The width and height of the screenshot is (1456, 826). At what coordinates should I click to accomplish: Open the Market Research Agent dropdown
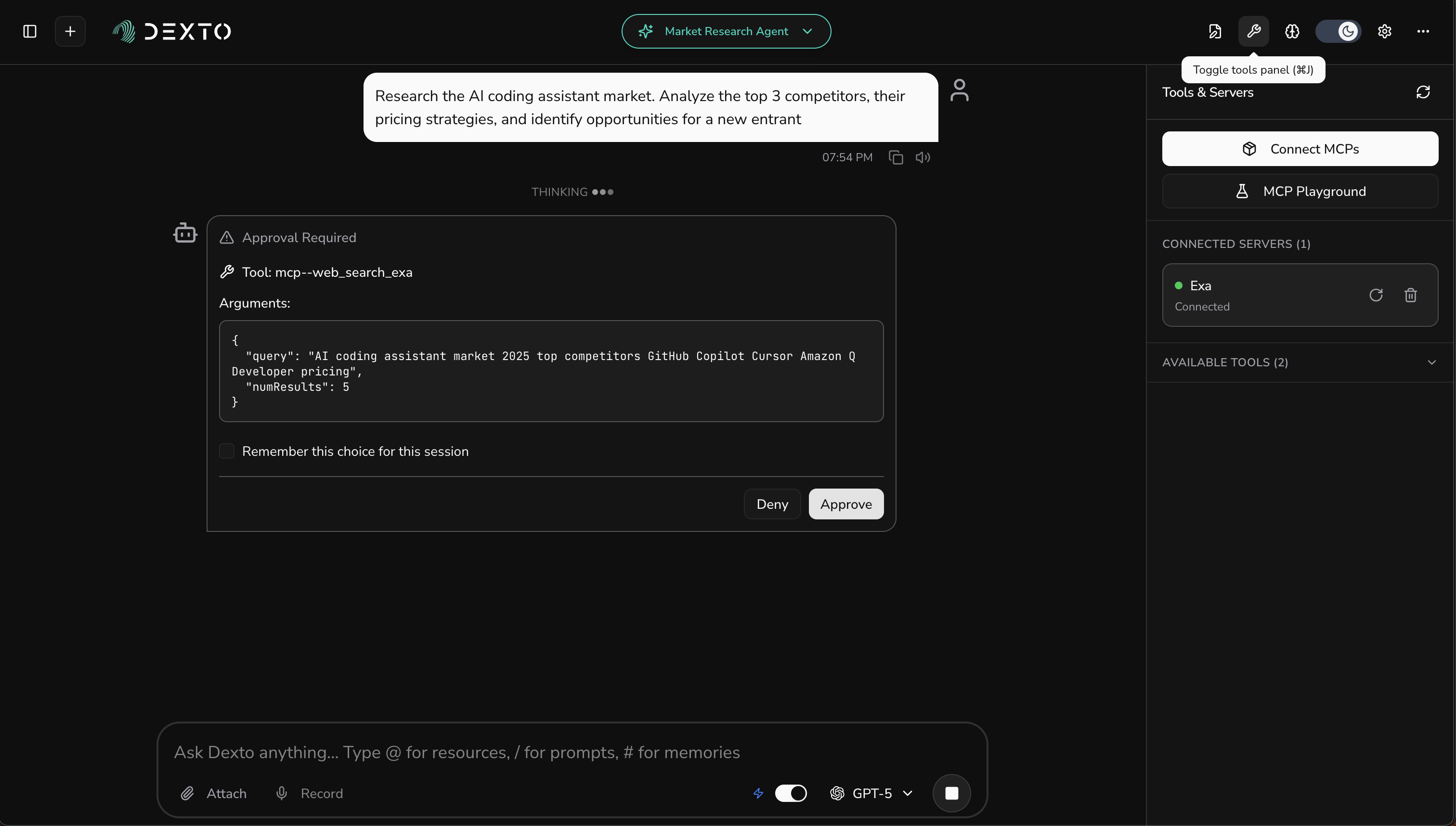pyautogui.click(x=726, y=31)
